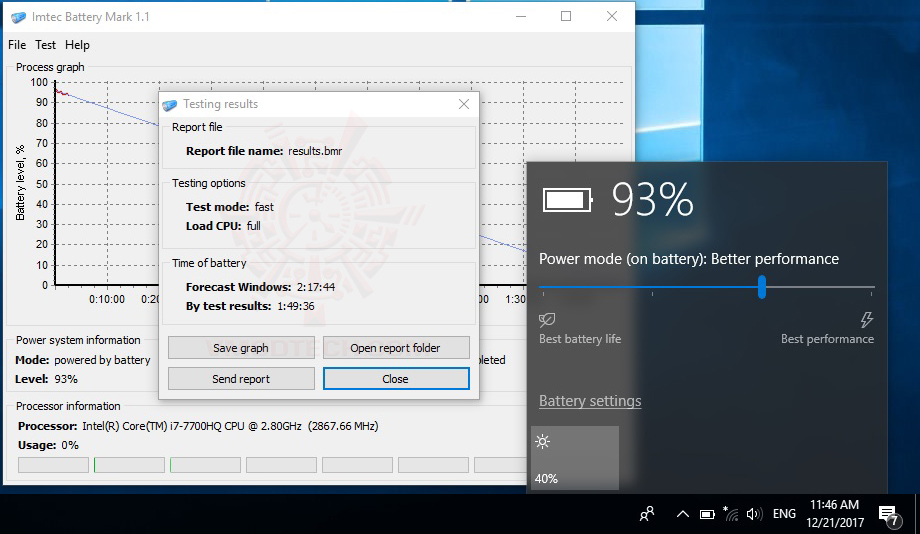Click the Best performance lightning icon
Viewport: 920px width, 534px height.
pyautogui.click(x=867, y=320)
